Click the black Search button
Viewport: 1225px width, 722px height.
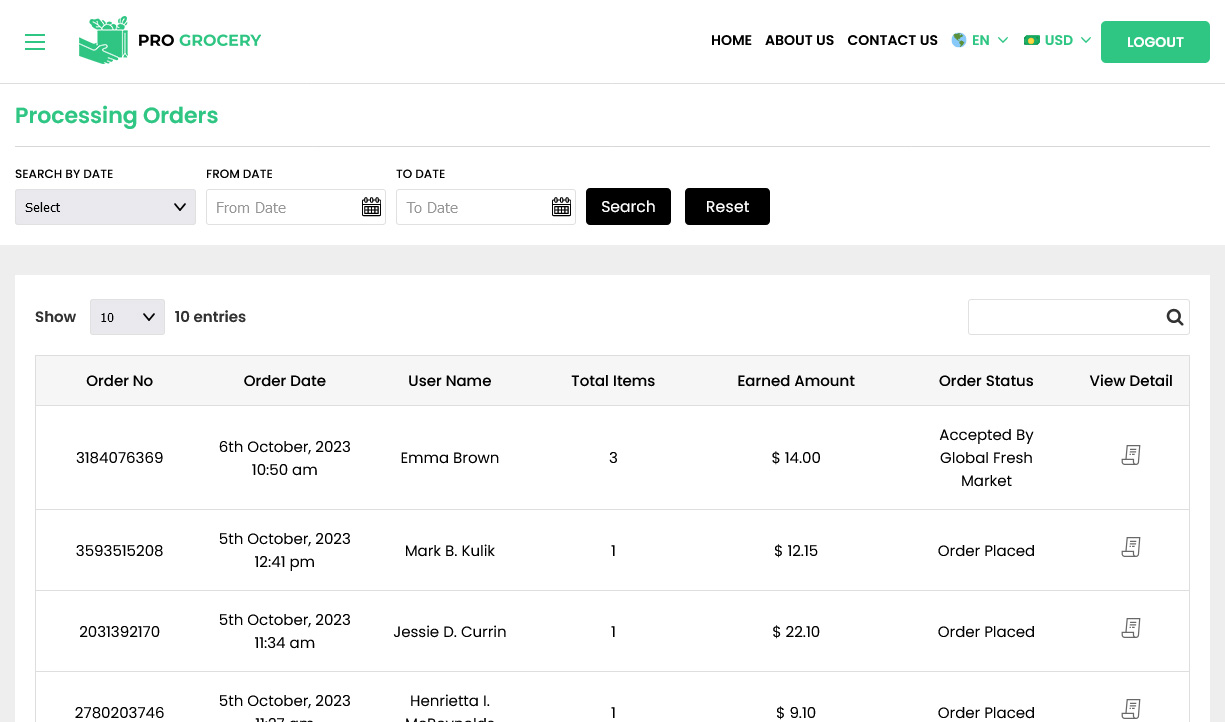click(628, 207)
